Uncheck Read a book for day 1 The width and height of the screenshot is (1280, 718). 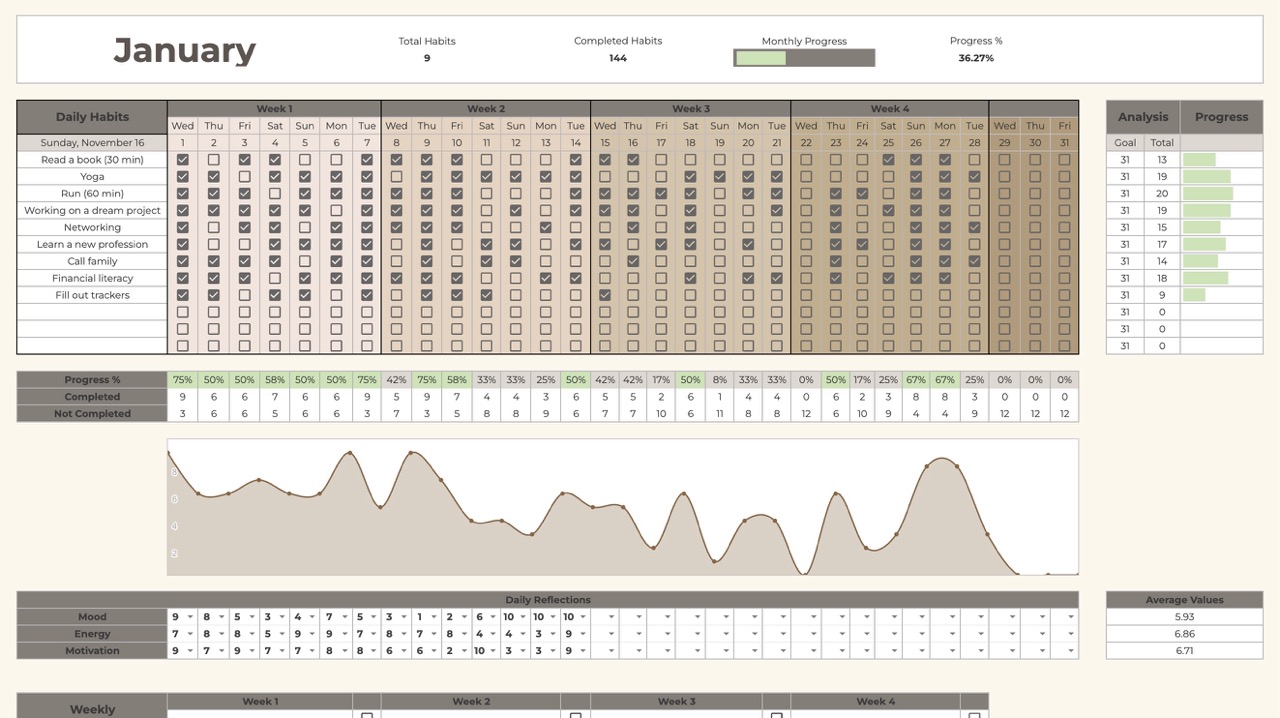182,160
